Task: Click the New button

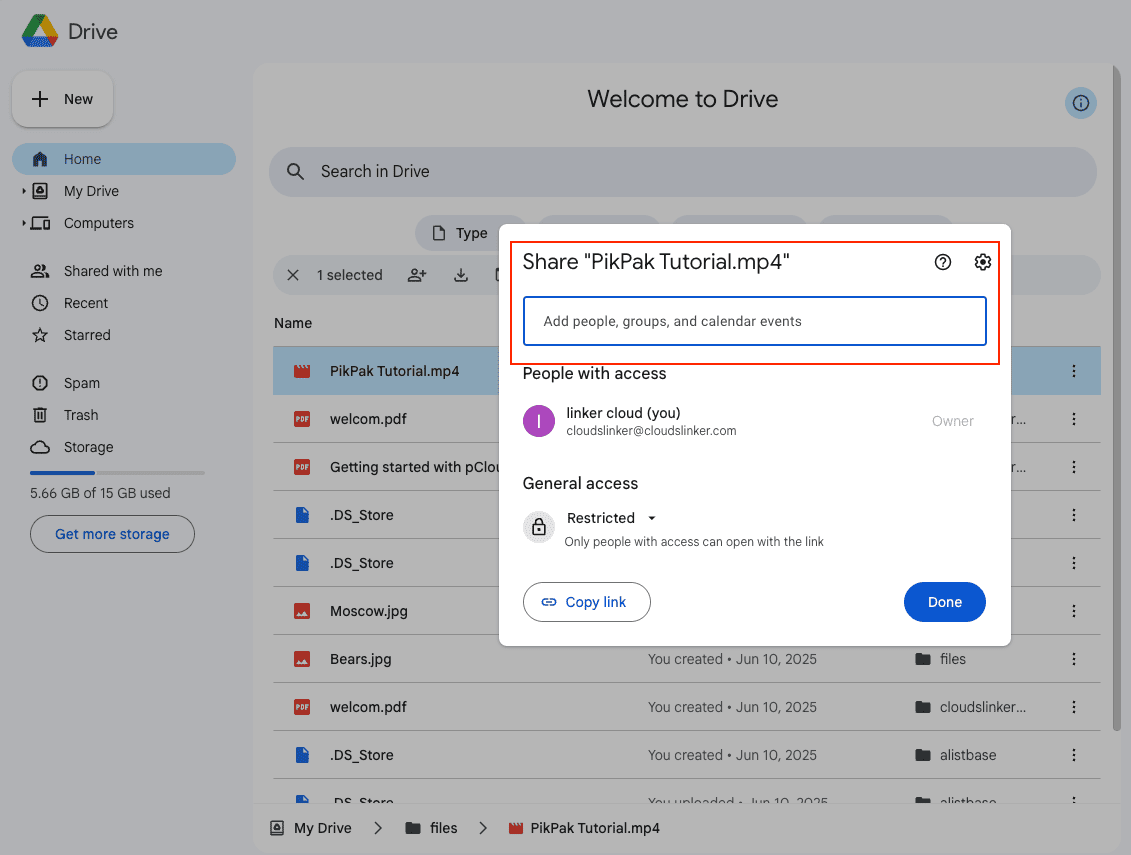Action: coord(63,99)
